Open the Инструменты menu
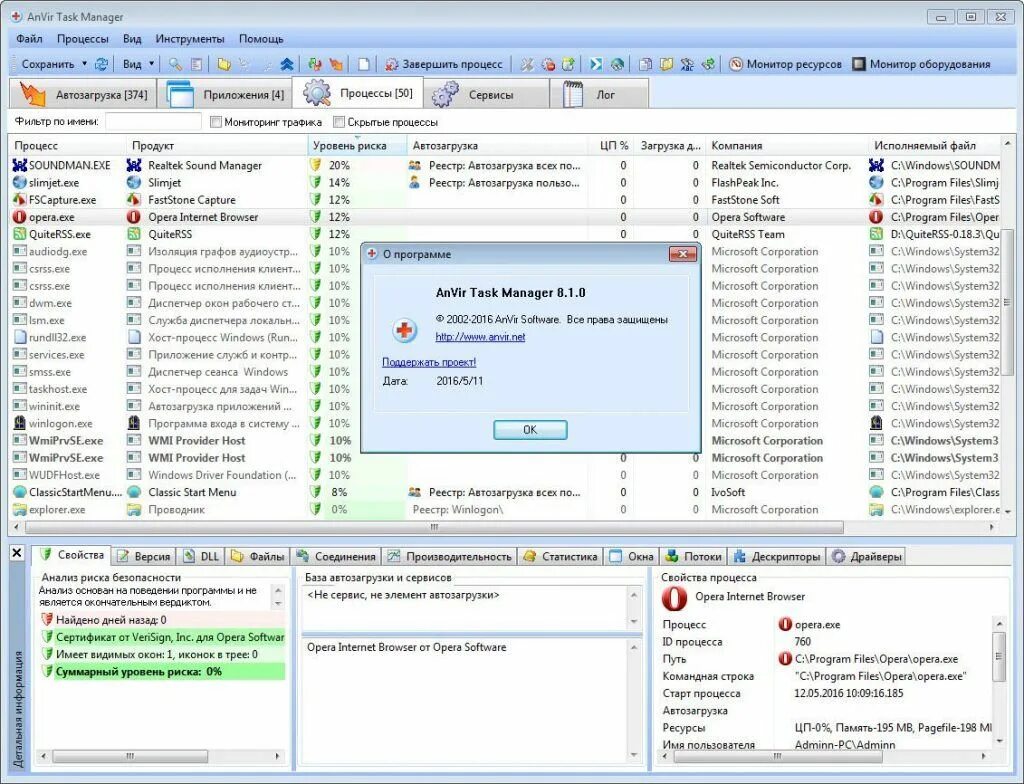This screenshot has width=1024, height=784. click(190, 39)
